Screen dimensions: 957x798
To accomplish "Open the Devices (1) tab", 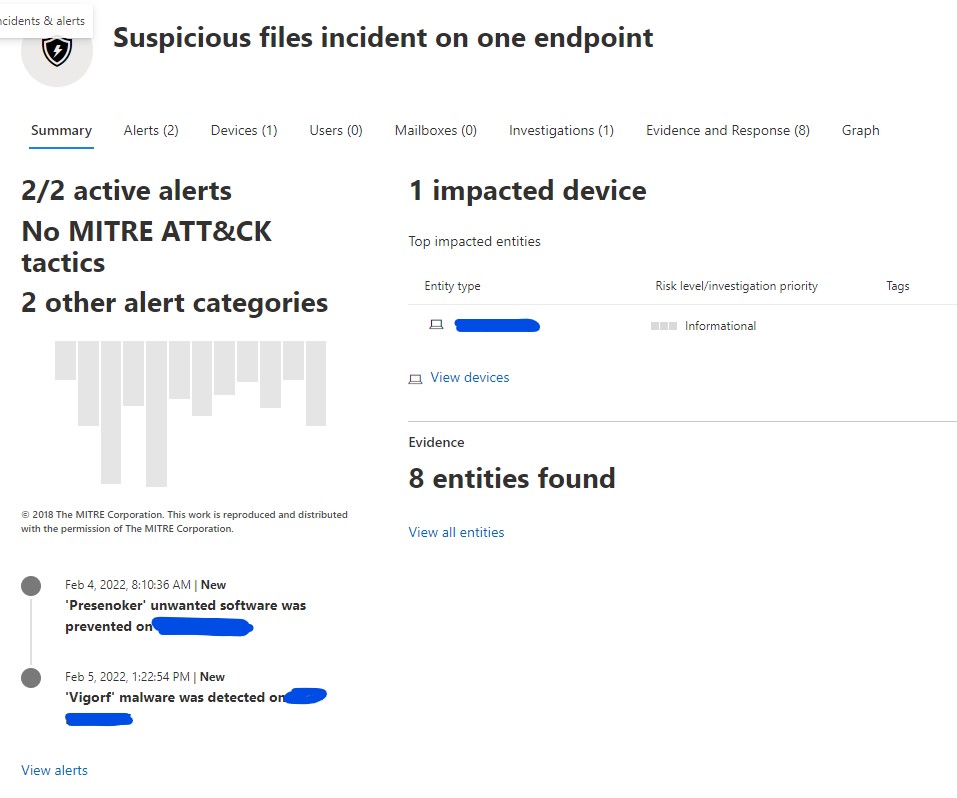I will click(x=244, y=130).
